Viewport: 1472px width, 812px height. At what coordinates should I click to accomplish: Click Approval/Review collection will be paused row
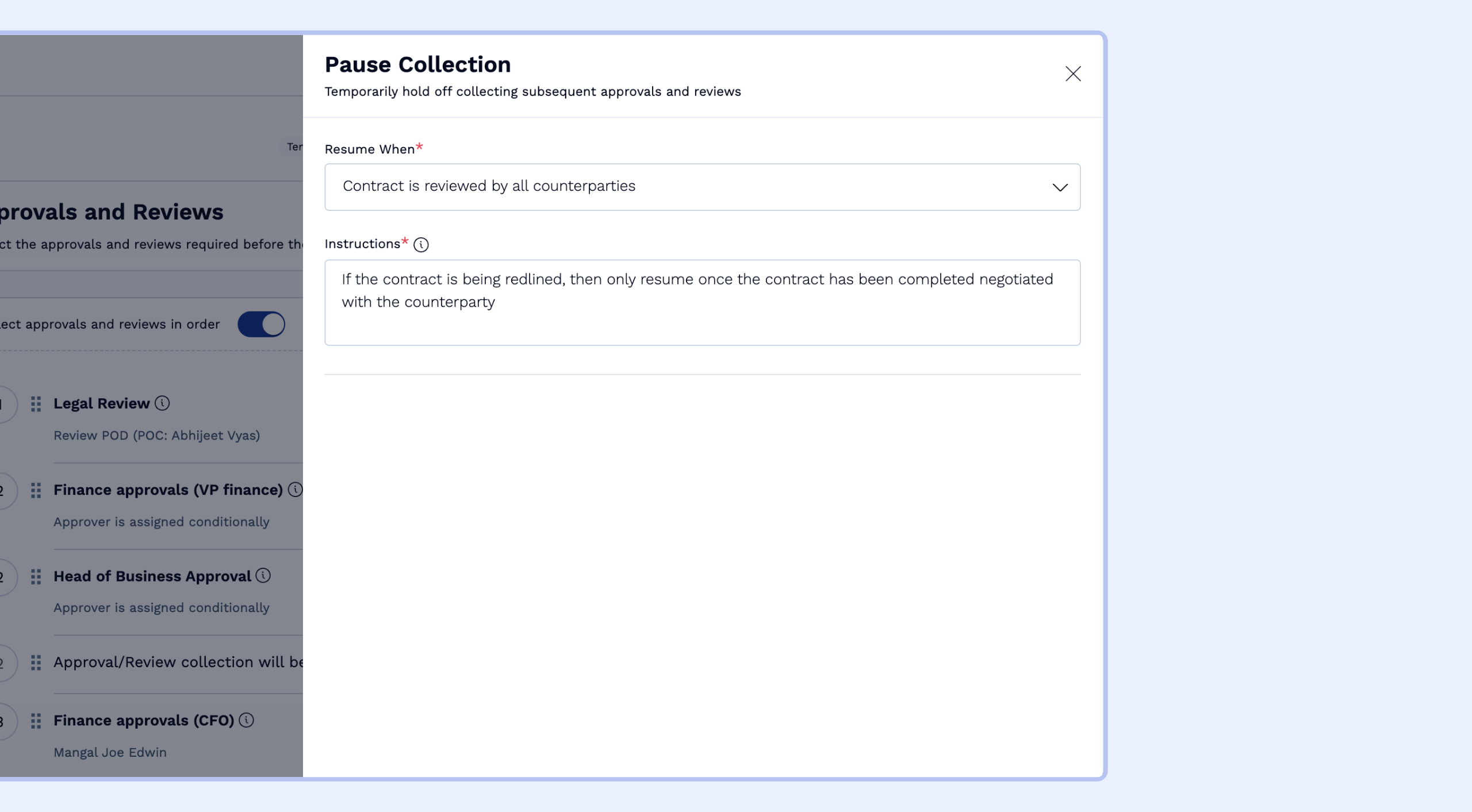[178, 663]
